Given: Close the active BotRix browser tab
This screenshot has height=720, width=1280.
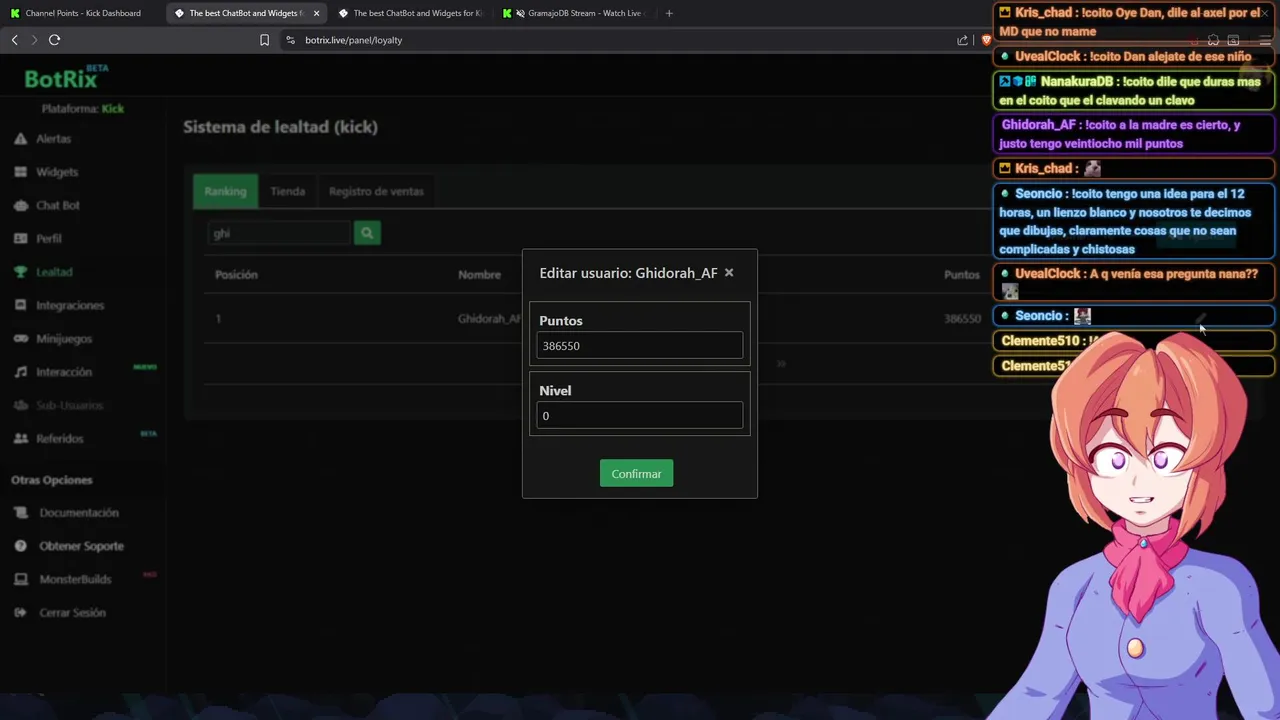Looking at the screenshot, I should click(x=316, y=13).
